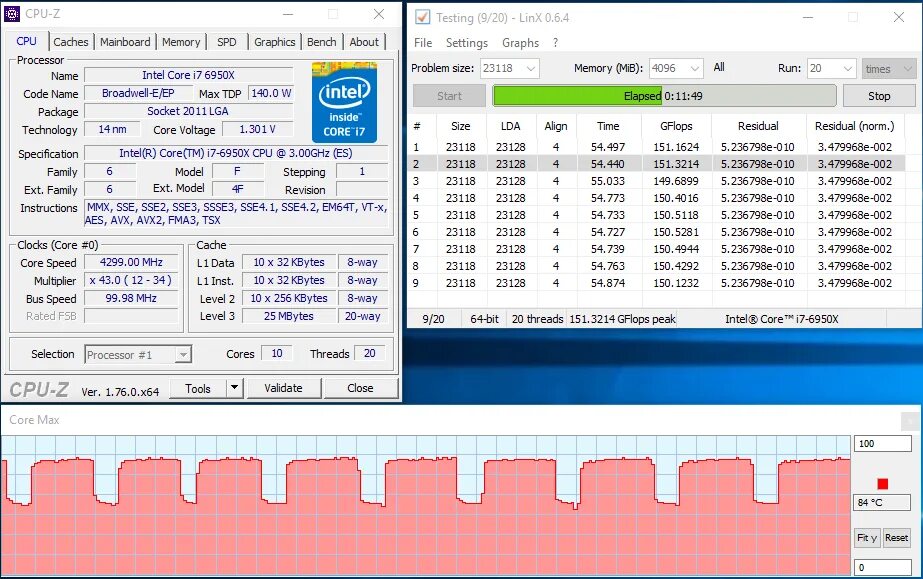Click the Close button in CPU-Z
Viewport: 923px width, 579px height.
tap(360, 388)
